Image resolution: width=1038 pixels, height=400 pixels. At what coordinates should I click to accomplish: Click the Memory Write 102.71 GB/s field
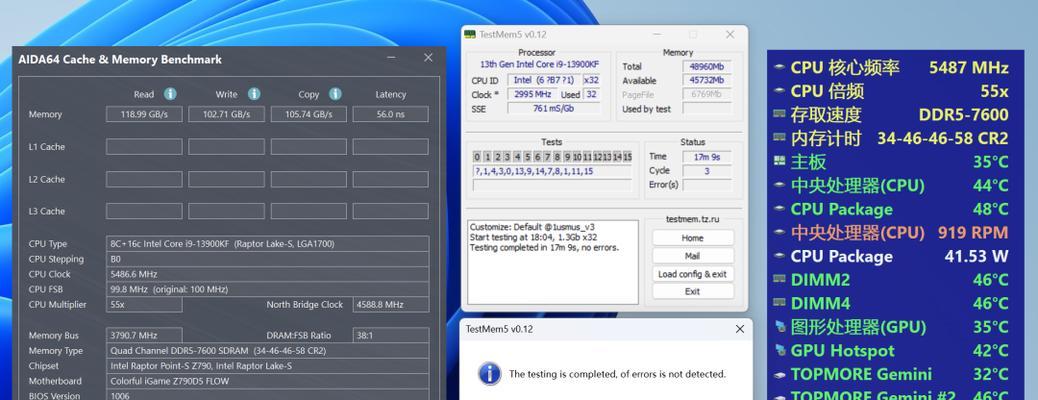pos(226,114)
